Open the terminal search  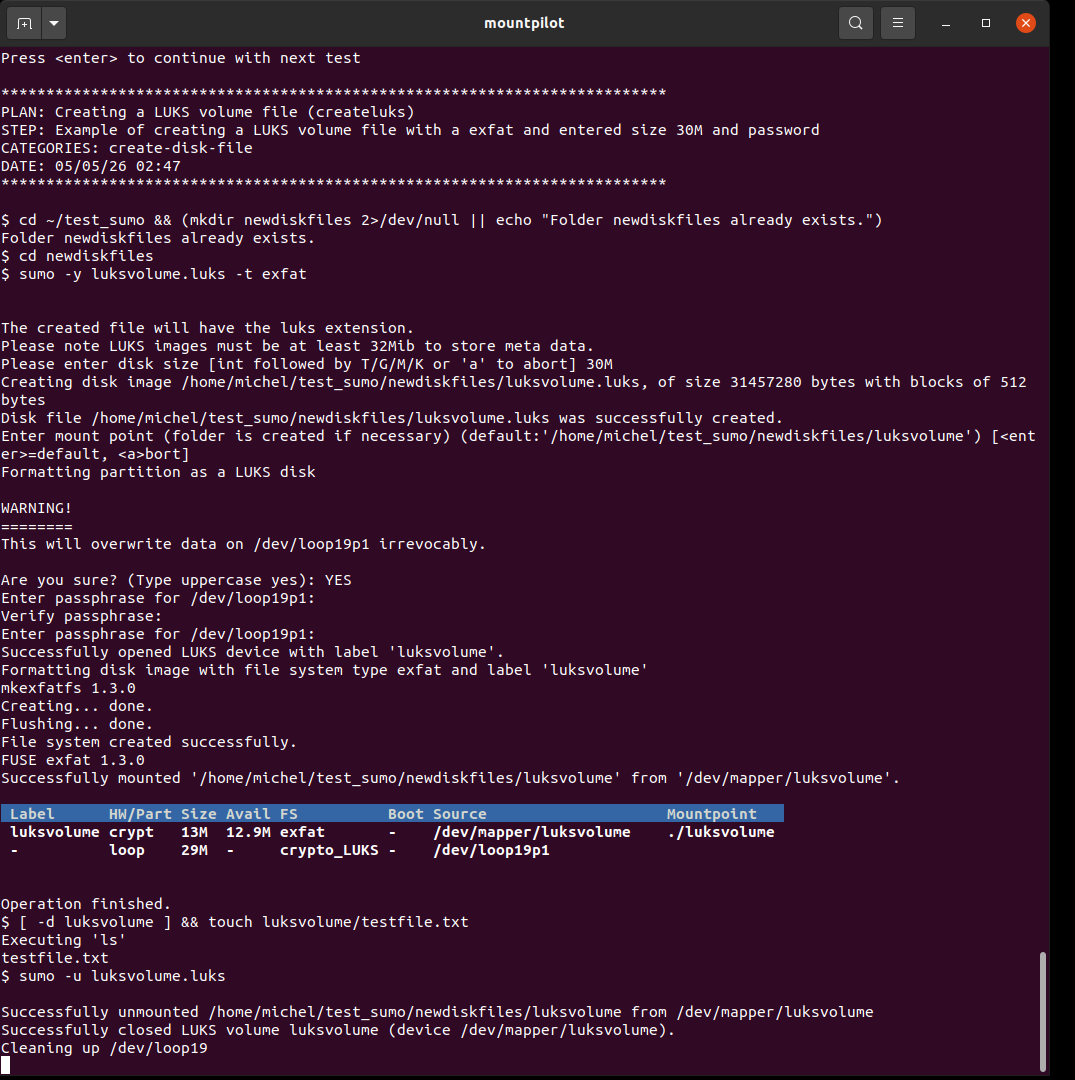855,23
